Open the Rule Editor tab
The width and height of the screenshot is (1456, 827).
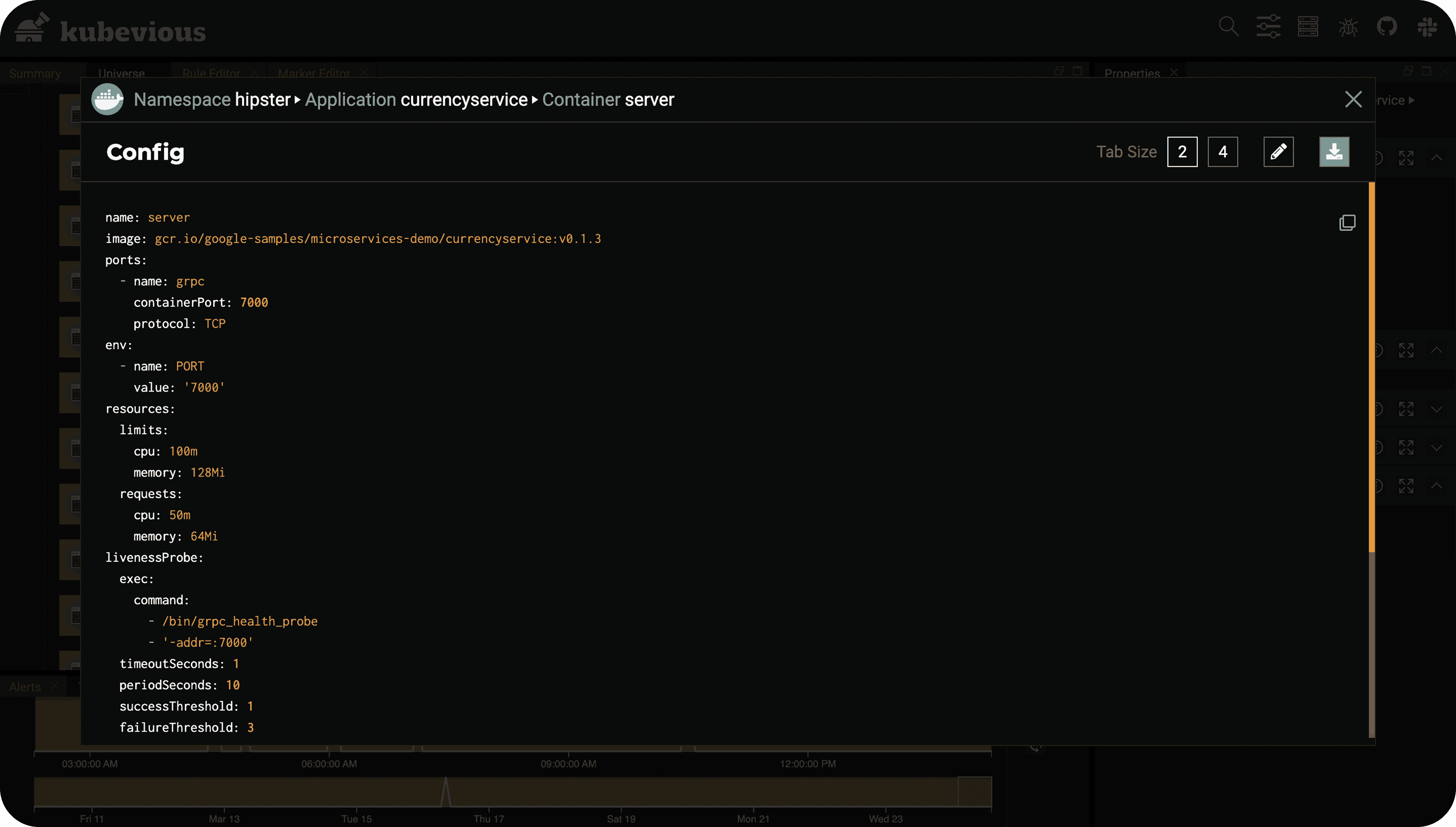pyautogui.click(x=211, y=73)
